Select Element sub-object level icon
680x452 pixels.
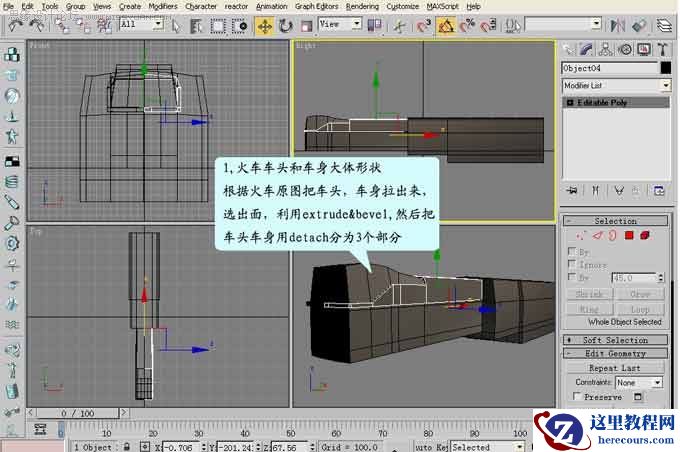point(645,236)
